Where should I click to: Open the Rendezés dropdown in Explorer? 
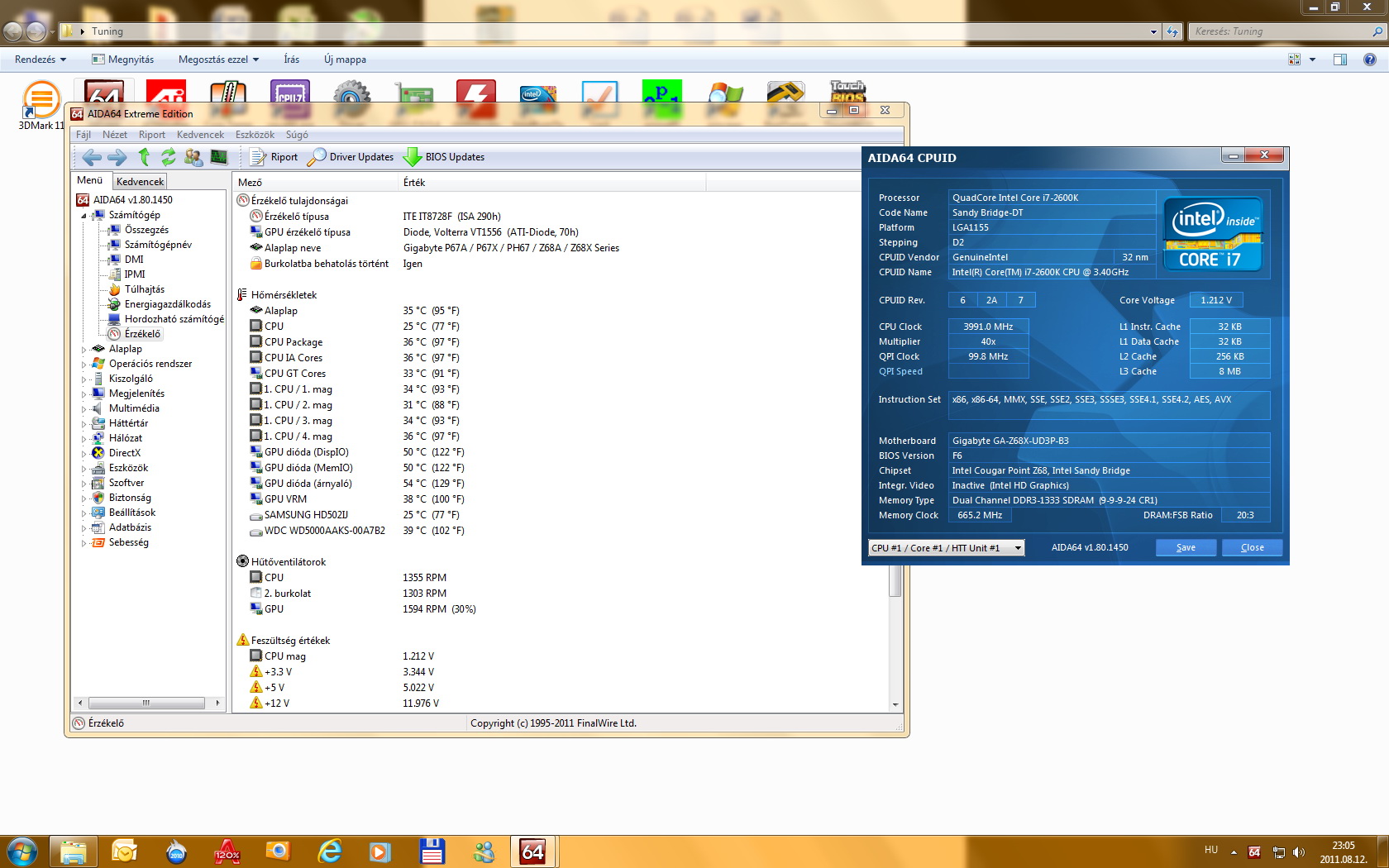[x=41, y=60]
